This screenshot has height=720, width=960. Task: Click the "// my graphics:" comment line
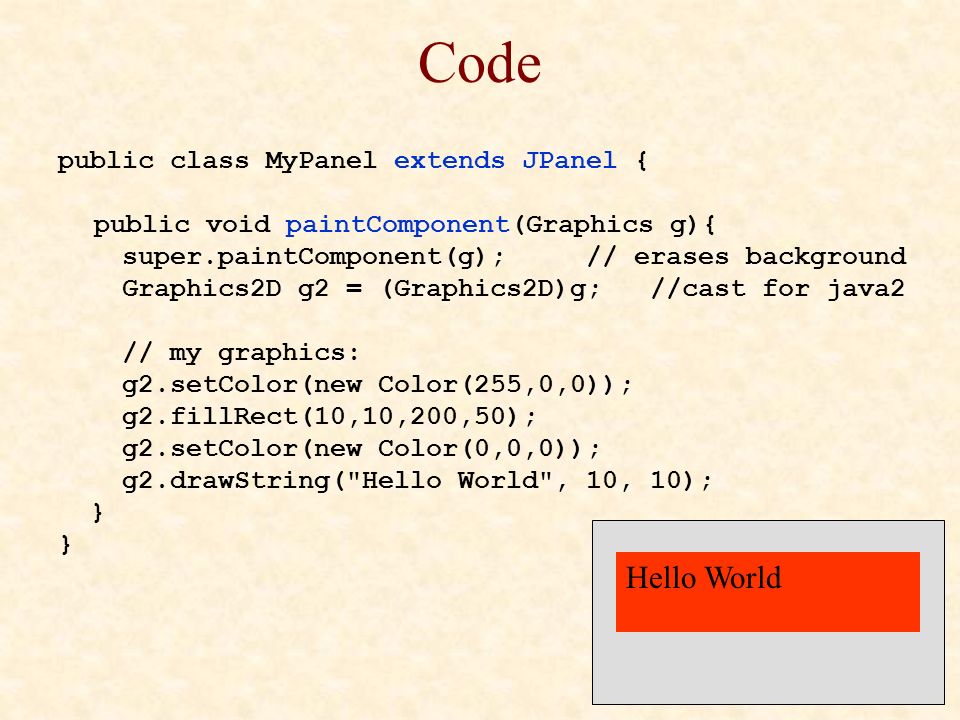(x=241, y=353)
